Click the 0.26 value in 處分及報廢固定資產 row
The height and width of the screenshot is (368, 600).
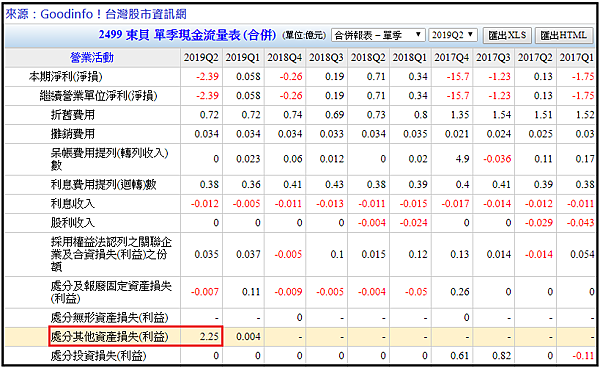click(460, 292)
